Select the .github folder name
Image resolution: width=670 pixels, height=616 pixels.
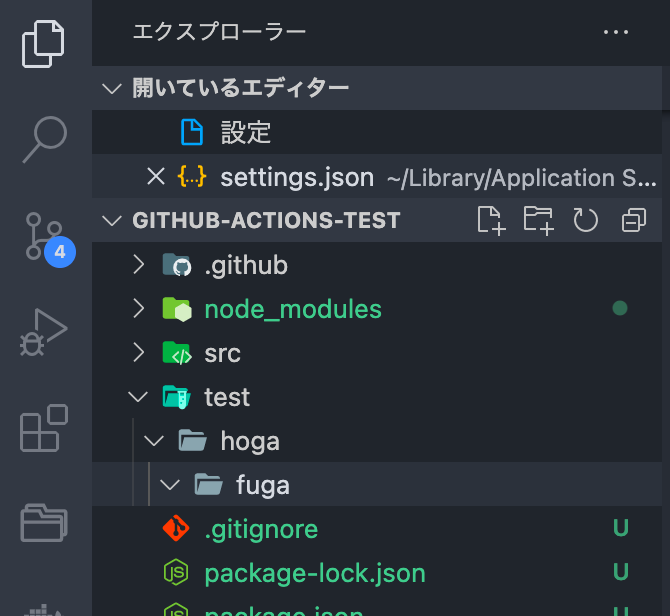pos(246,265)
